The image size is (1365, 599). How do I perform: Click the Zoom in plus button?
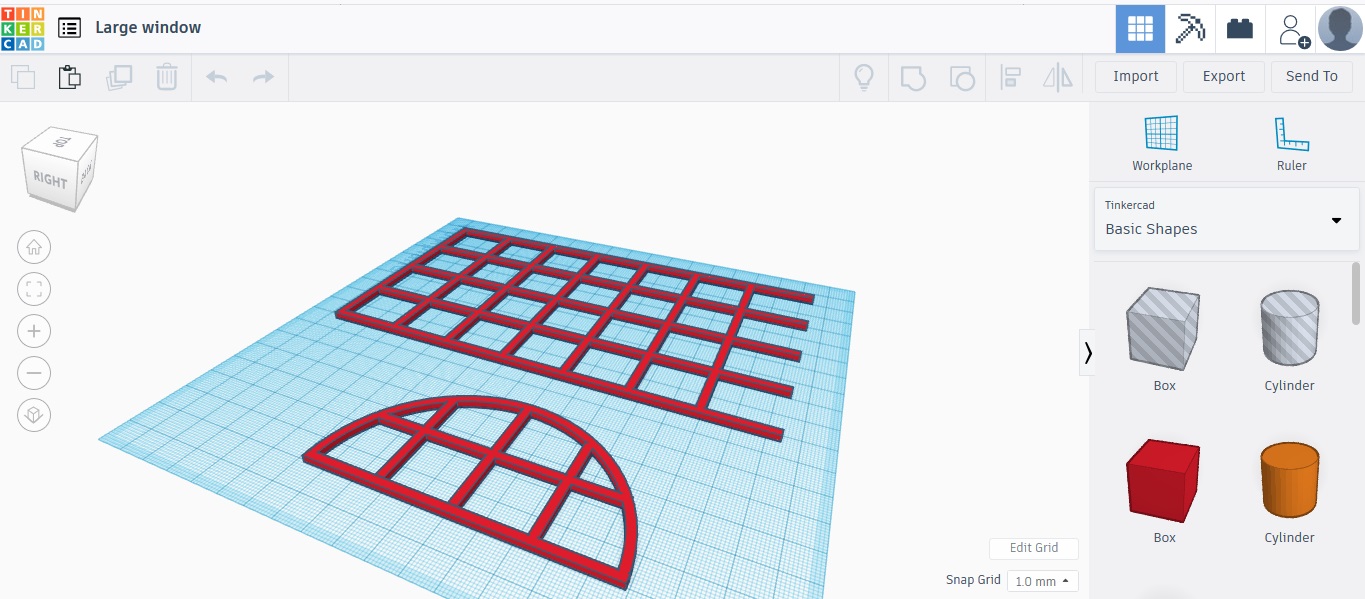(34, 331)
